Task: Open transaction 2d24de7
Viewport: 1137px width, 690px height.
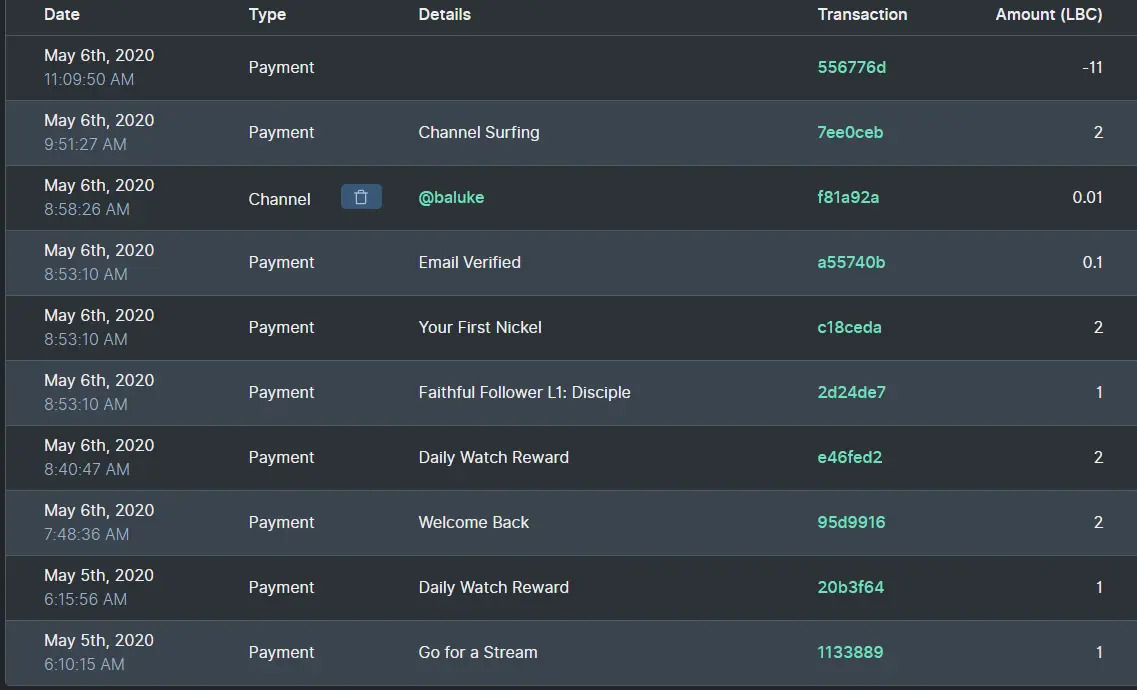Action: tap(851, 392)
